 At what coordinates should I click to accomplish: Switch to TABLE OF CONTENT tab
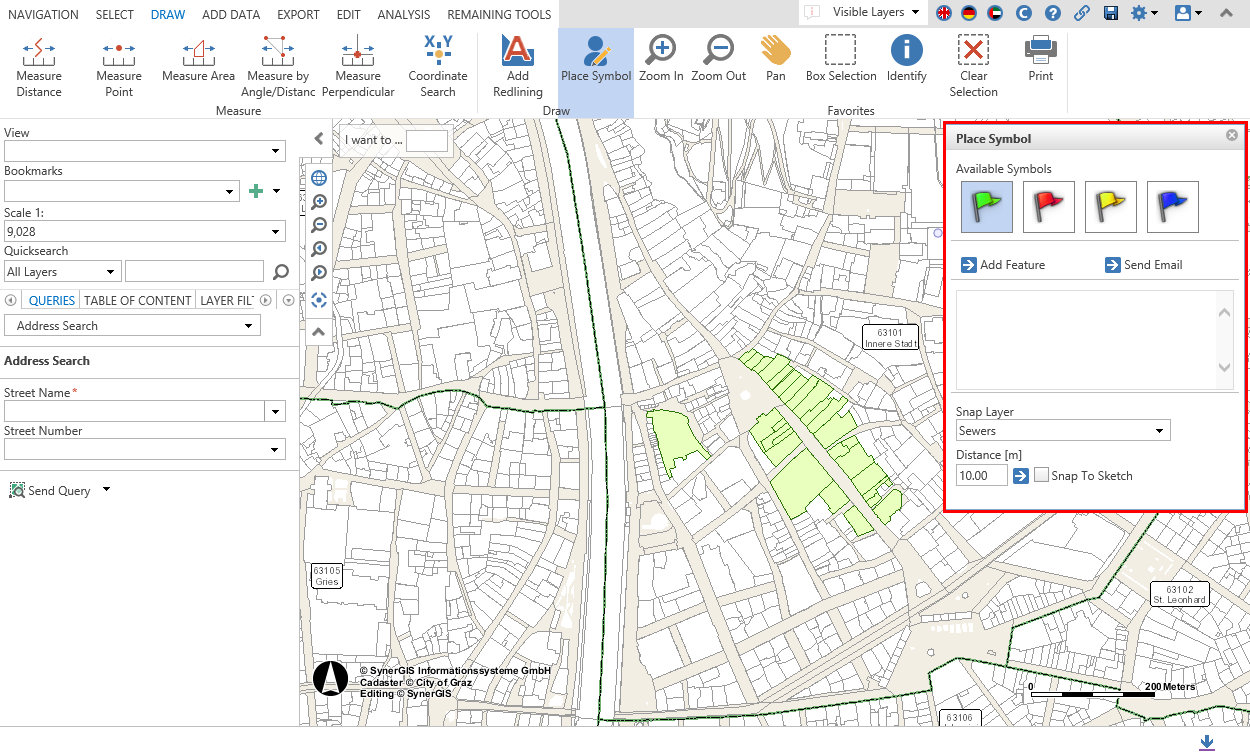click(x=137, y=300)
